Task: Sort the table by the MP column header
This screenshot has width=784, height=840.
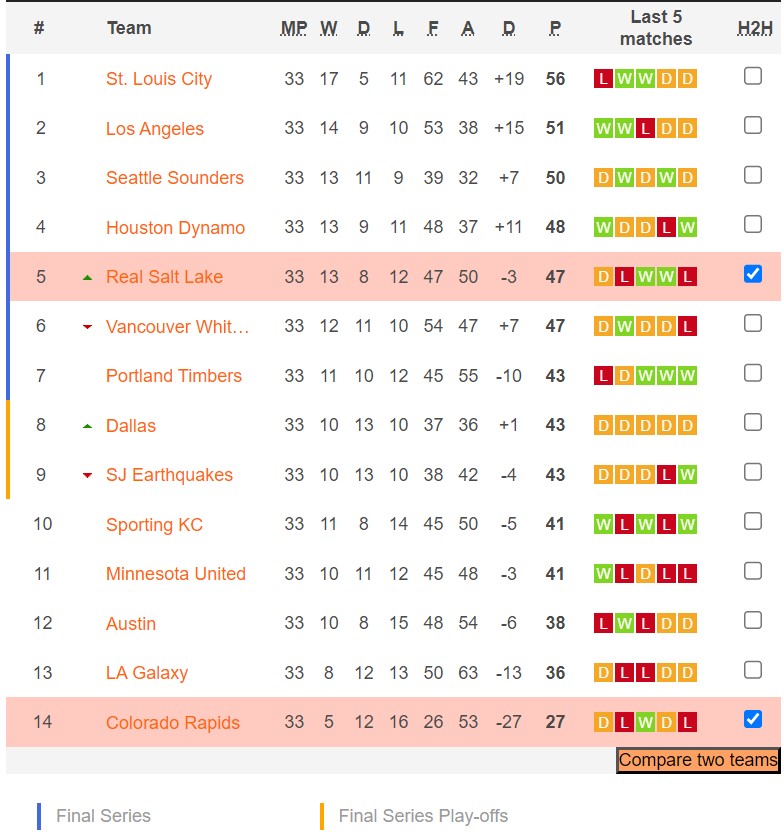Action: point(294,28)
